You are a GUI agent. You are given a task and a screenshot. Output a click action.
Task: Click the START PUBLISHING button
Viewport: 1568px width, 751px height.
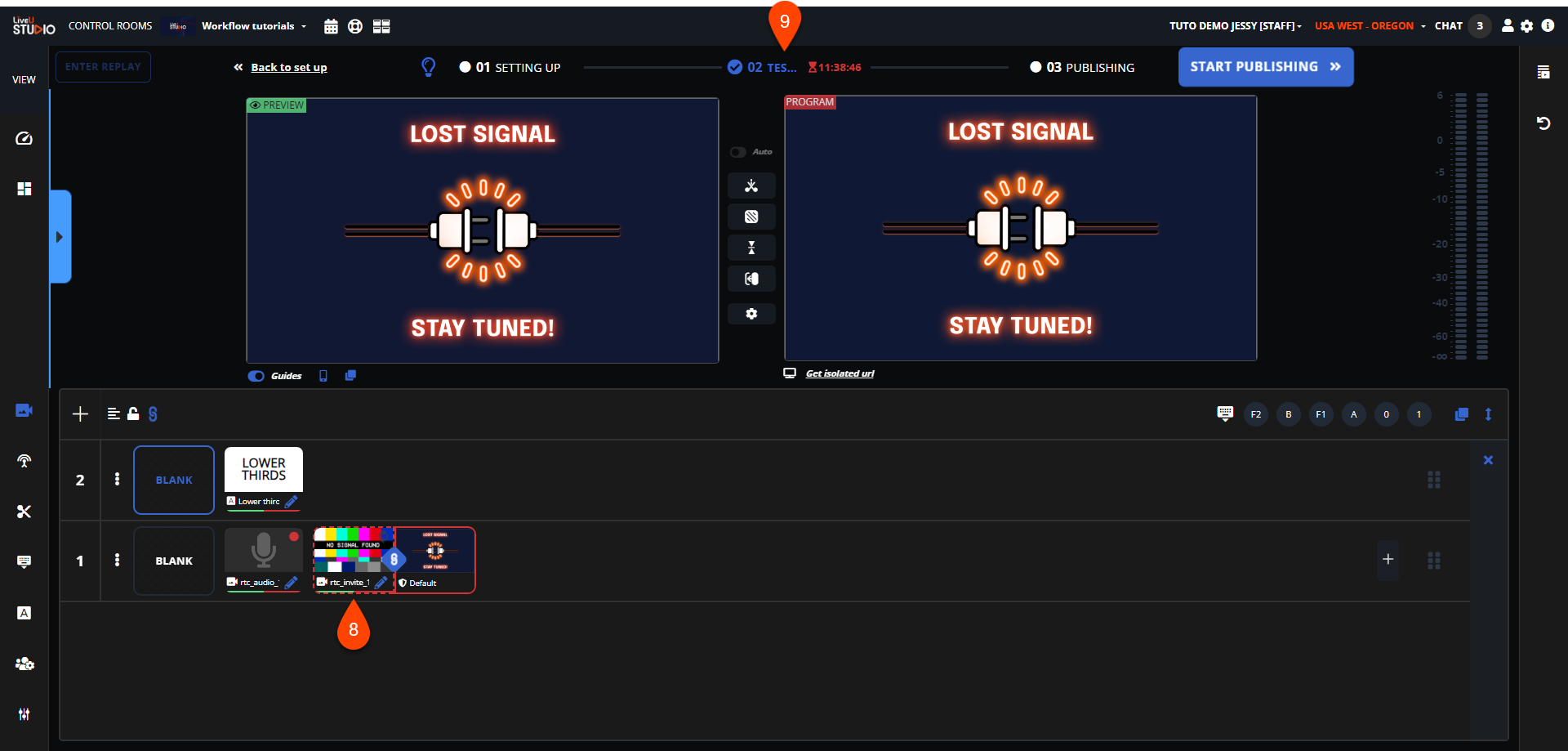pos(1266,67)
